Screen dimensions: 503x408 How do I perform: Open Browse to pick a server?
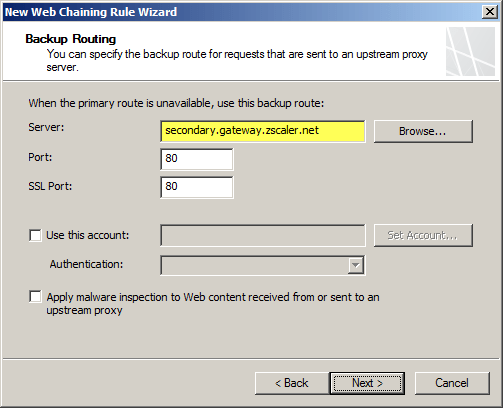423,131
